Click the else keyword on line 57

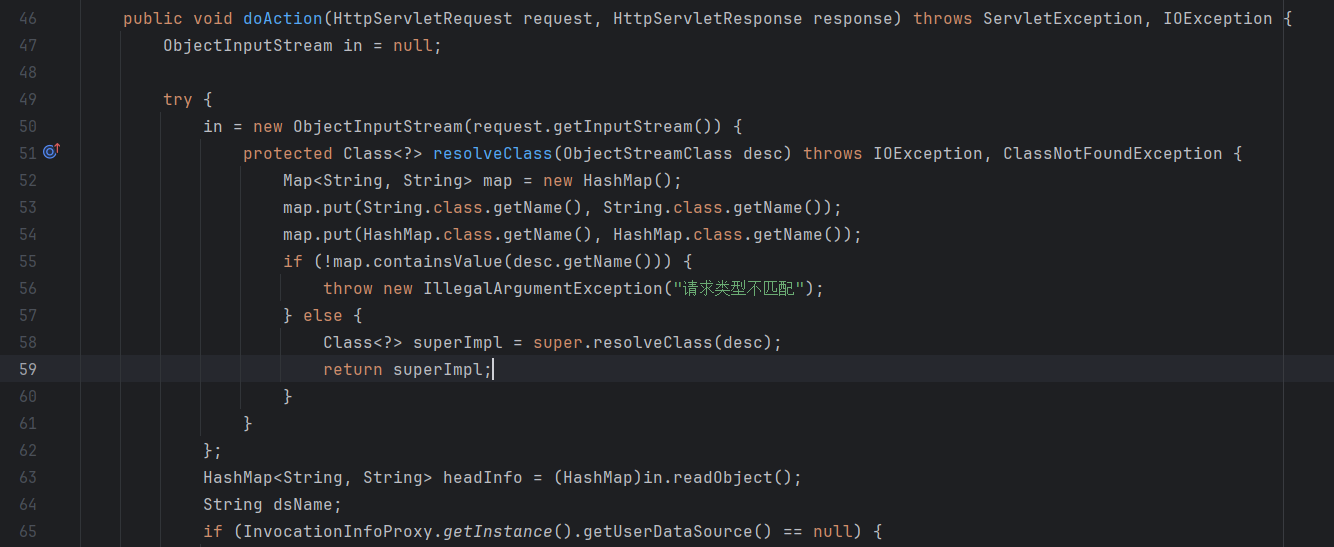tap(323, 316)
